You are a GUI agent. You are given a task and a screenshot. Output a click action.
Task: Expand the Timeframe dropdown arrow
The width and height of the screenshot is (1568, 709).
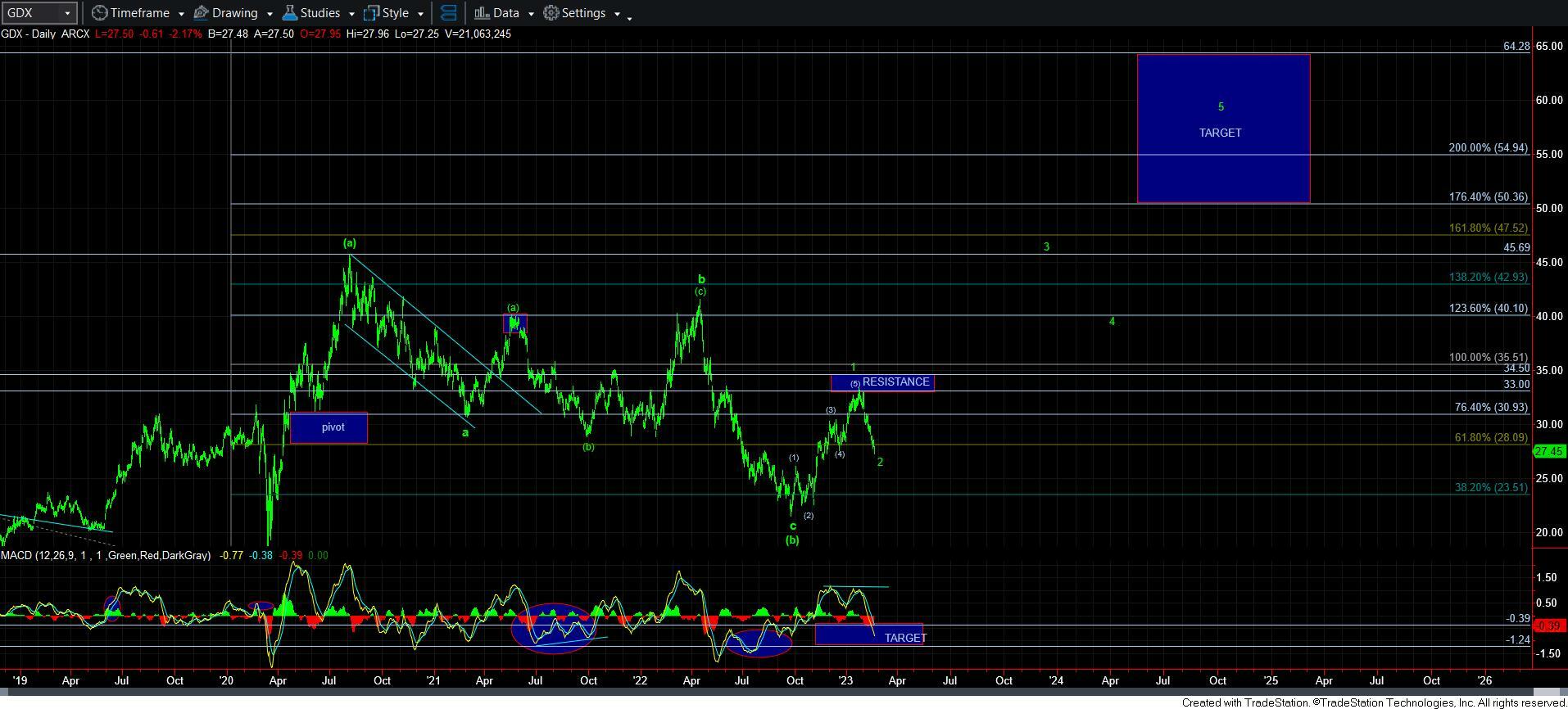[181, 14]
